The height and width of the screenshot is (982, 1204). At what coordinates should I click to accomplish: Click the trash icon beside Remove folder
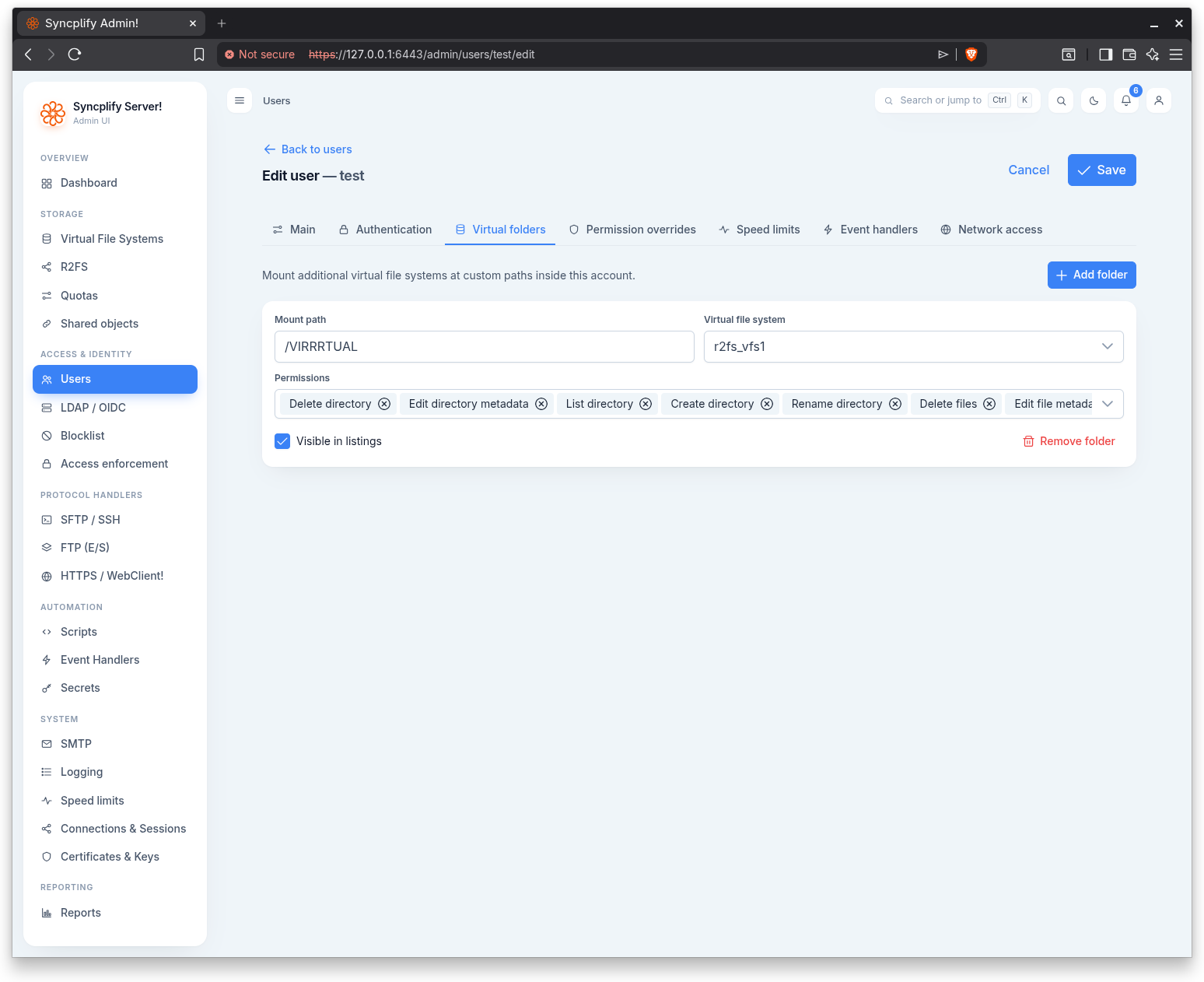(1028, 441)
